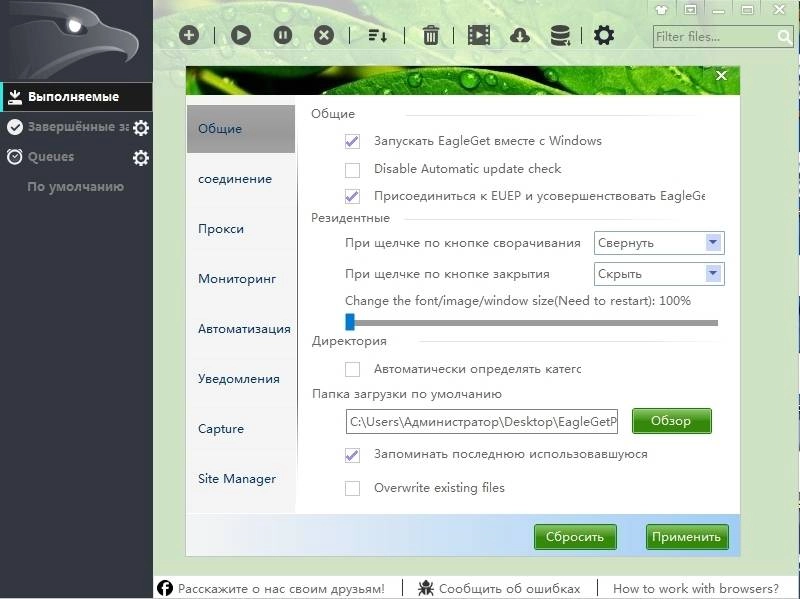Open gear next to Завершённые
This screenshot has height=599, width=800.
141,128
